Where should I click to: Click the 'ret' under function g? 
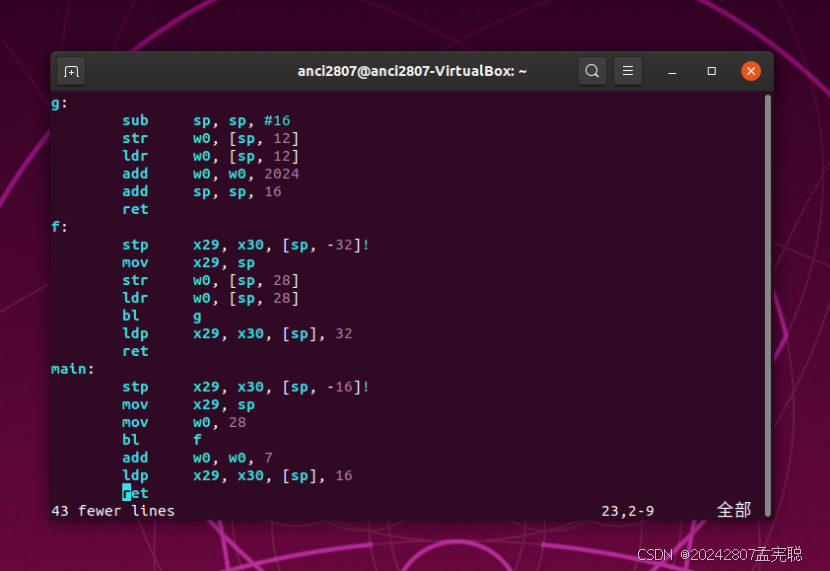pos(135,210)
